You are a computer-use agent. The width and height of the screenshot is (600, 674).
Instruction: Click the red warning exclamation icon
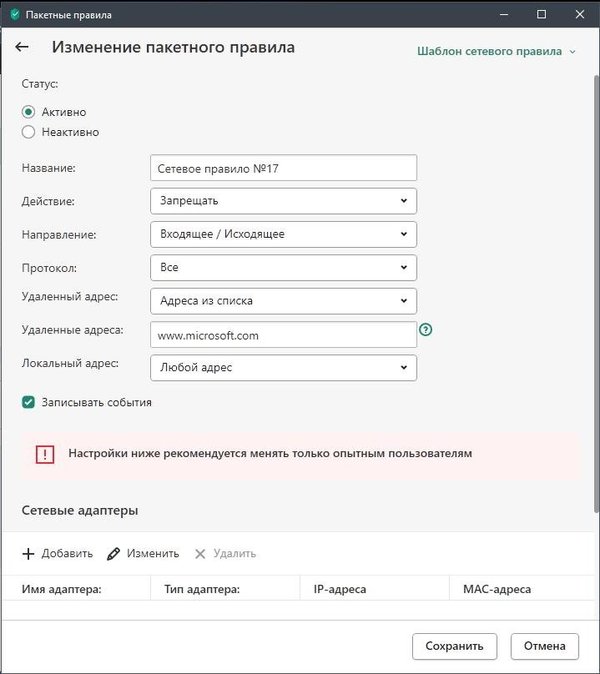point(45,454)
